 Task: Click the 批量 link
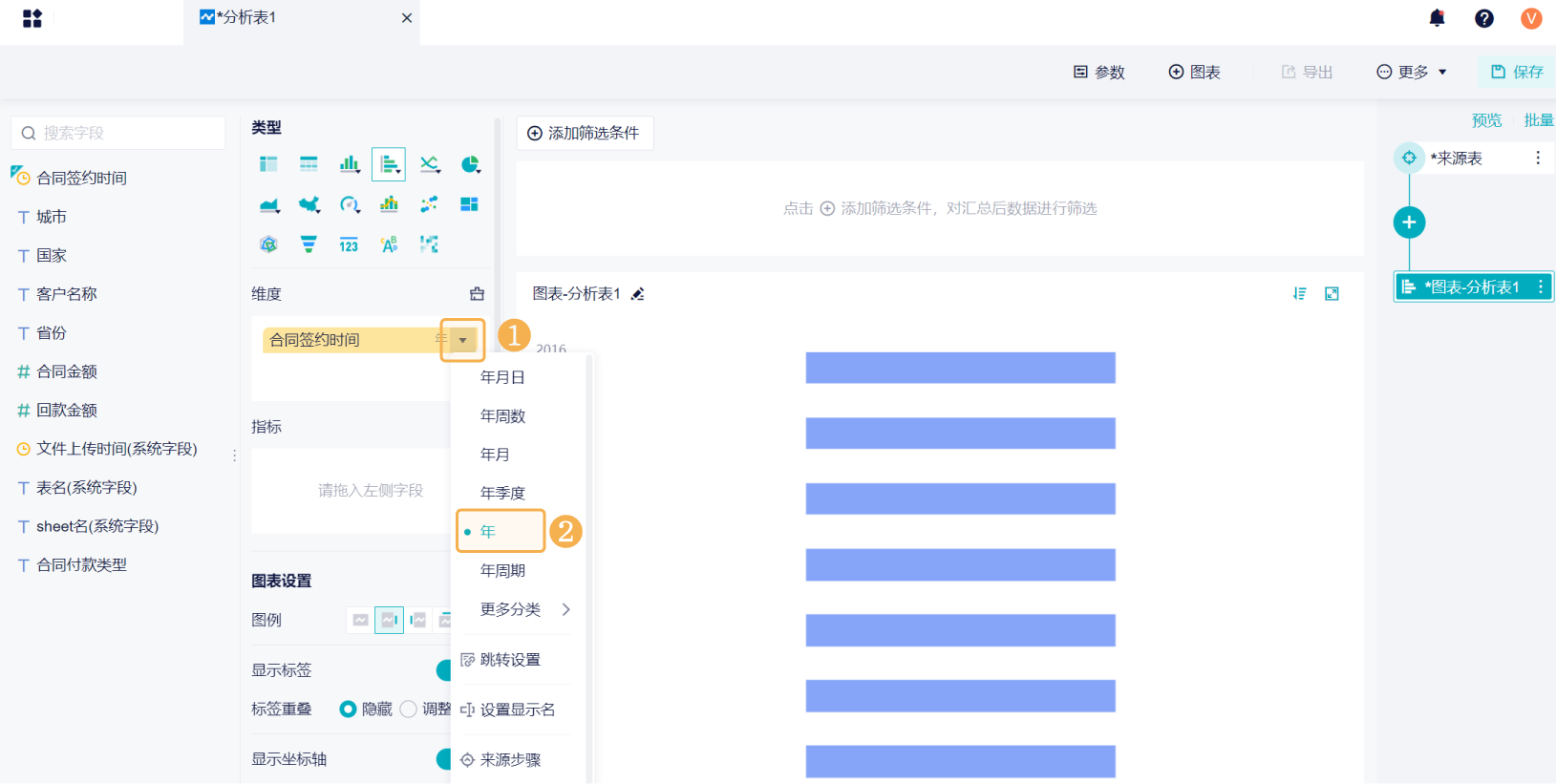pyautogui.click(x=1539, y=120)
